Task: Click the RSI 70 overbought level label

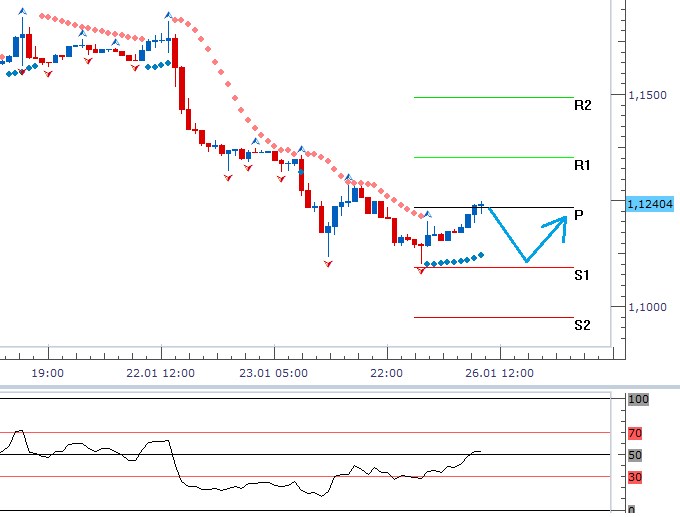Action: 634,434
